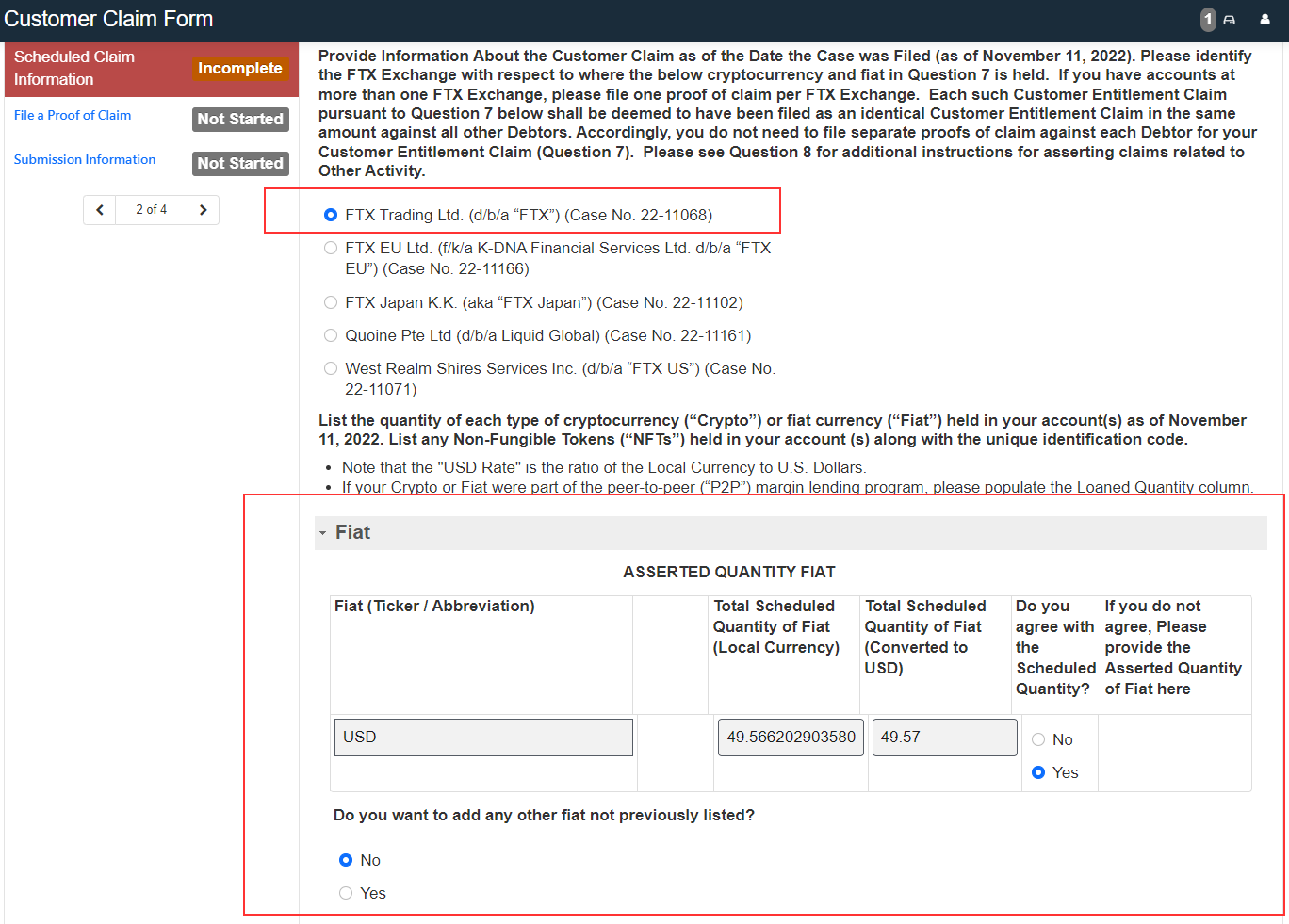Open the user account icon
Screen dimensions: 1289x924
[1265, 20]
